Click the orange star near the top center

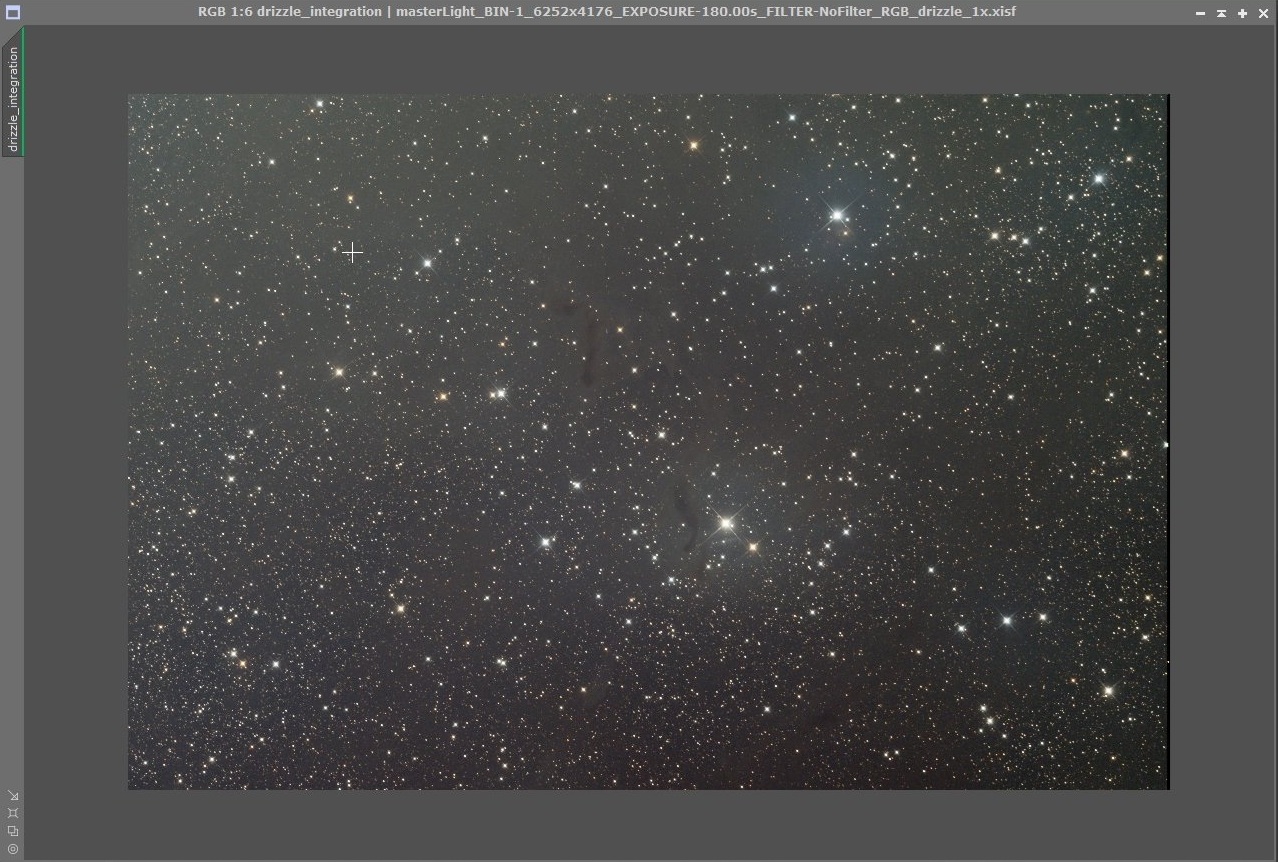point(693,146)
